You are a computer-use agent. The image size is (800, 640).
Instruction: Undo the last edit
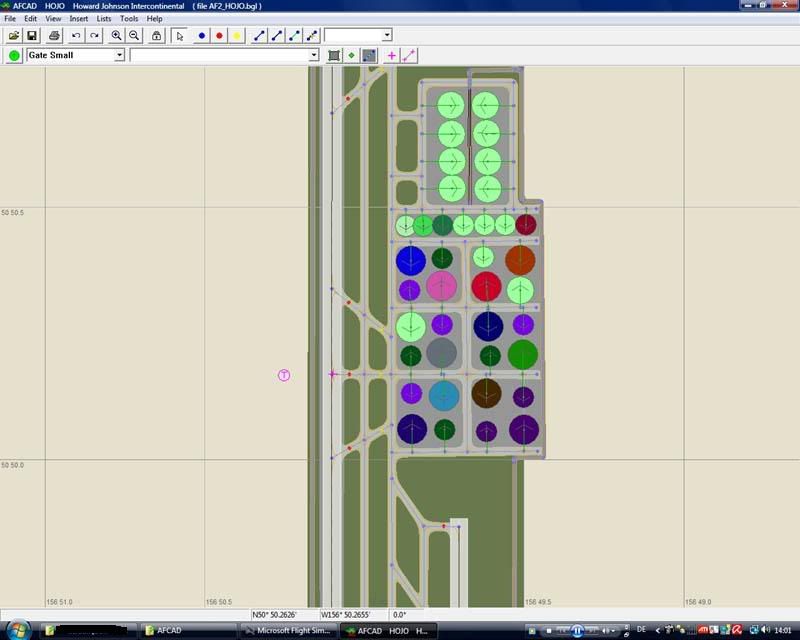[76, 35]
